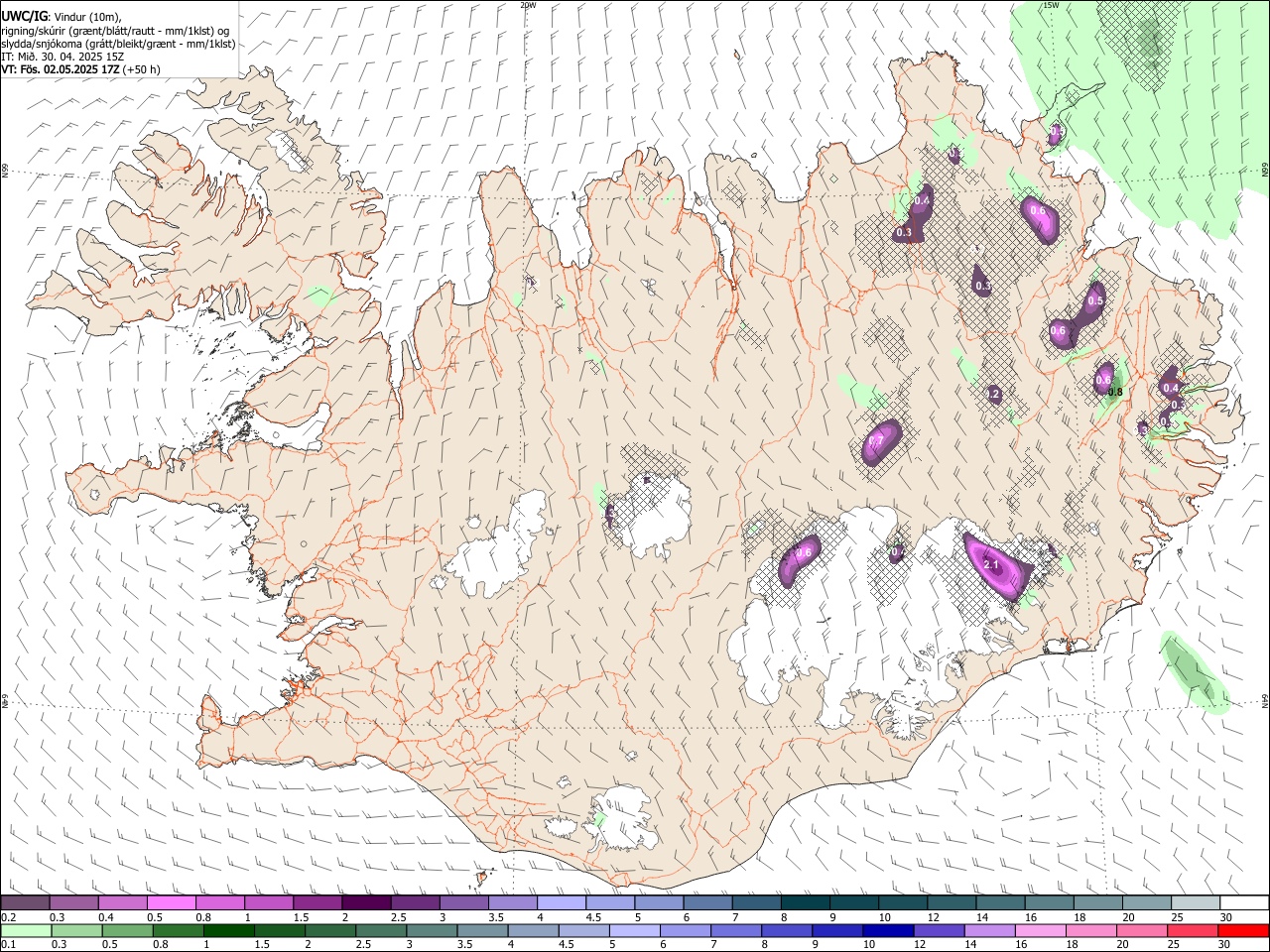The height and width of the screenshot is (952, 1270).
Task: Pick the dark teal 8 swatch in the upper legend
Action: 806,903
